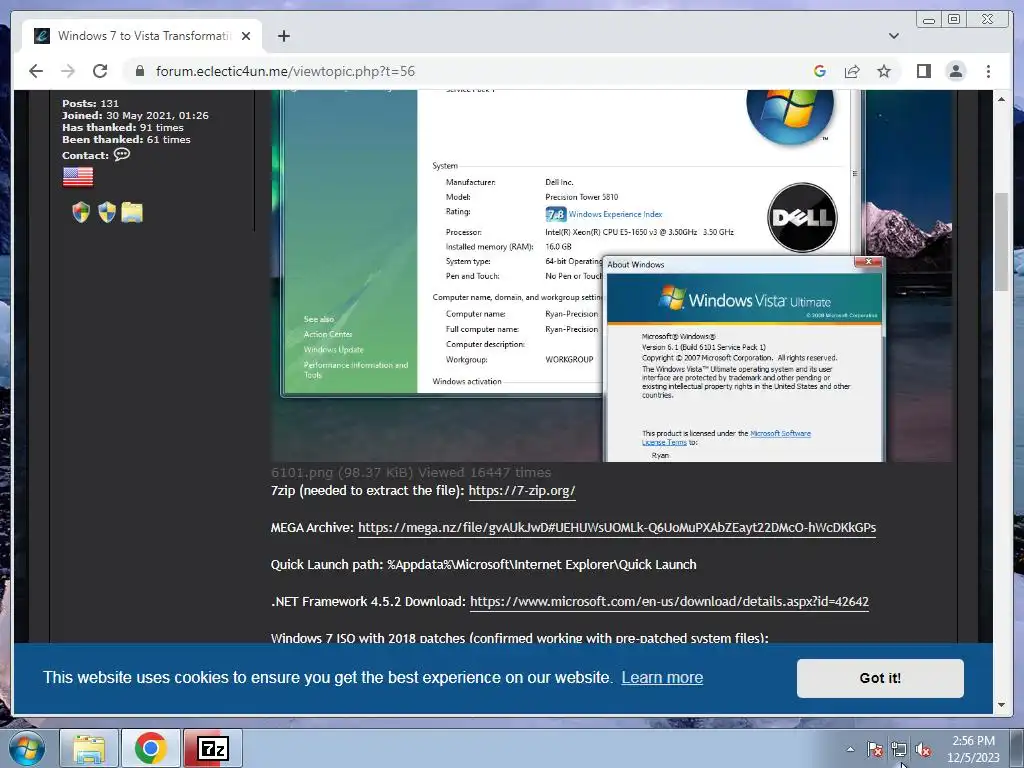Open the Google icon in address bar
The height and width of the screenshot is (768, 1024).
(820, 71)
